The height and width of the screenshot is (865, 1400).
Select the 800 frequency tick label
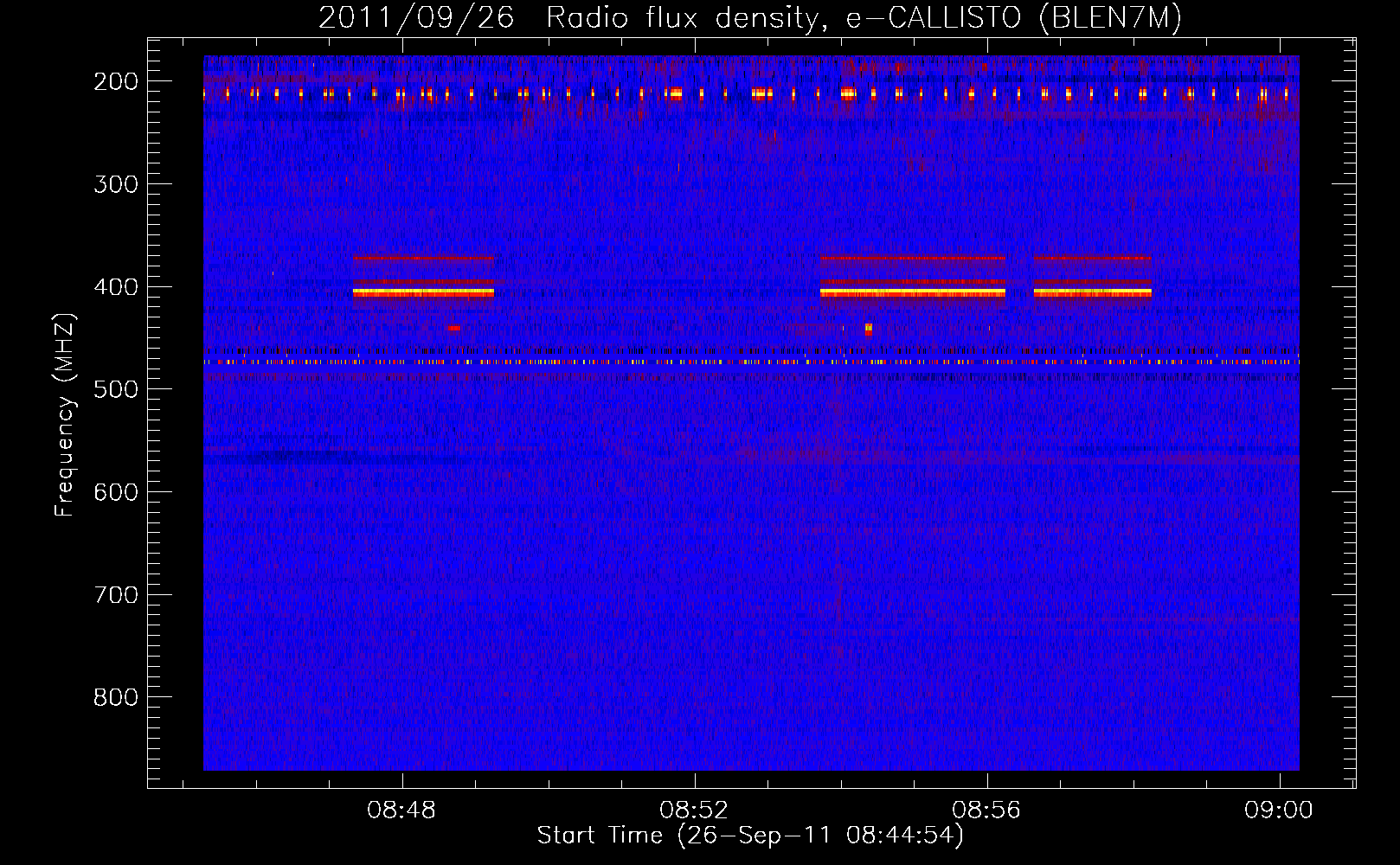pyautogui.click(x=115, y=697)
